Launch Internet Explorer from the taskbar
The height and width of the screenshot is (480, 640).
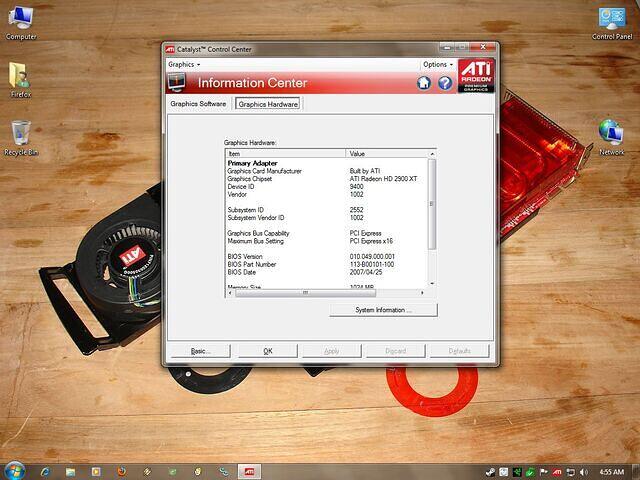coord(45,472)
